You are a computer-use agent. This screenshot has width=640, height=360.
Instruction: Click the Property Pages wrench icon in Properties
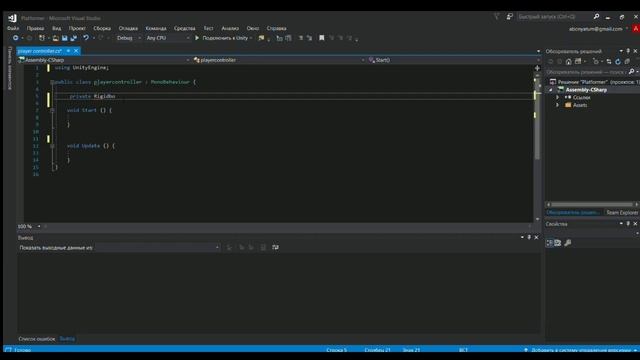coord(568,243)
